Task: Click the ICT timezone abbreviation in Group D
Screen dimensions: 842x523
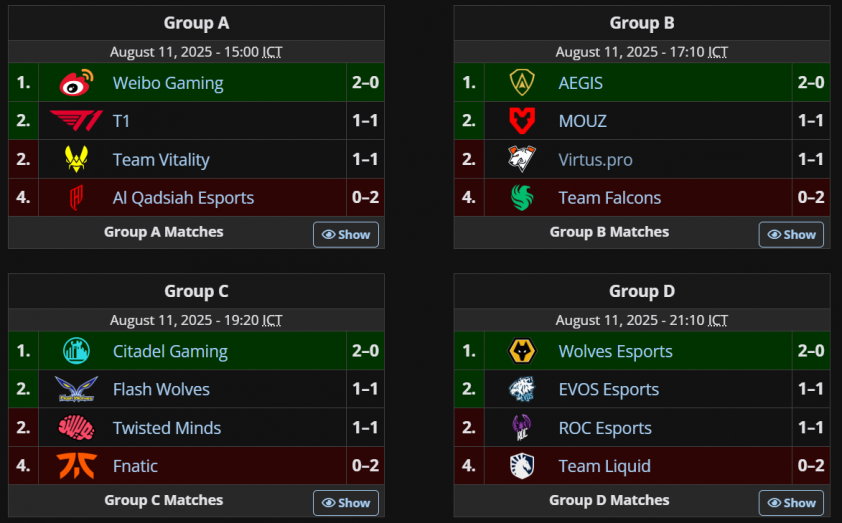Action: 718,320
